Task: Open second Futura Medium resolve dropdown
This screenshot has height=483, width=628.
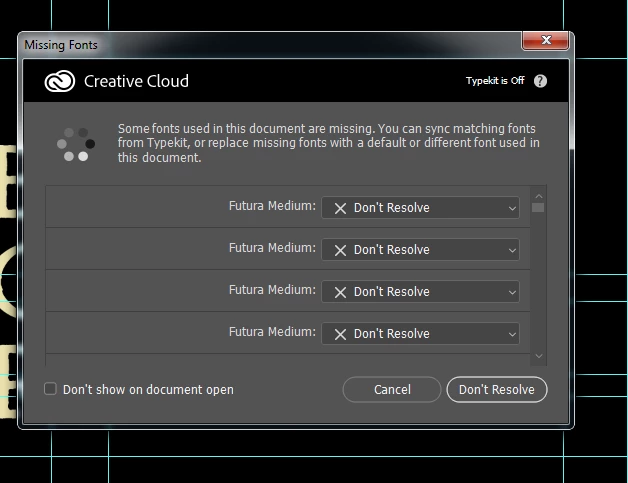Action: [x=420, y=250]
